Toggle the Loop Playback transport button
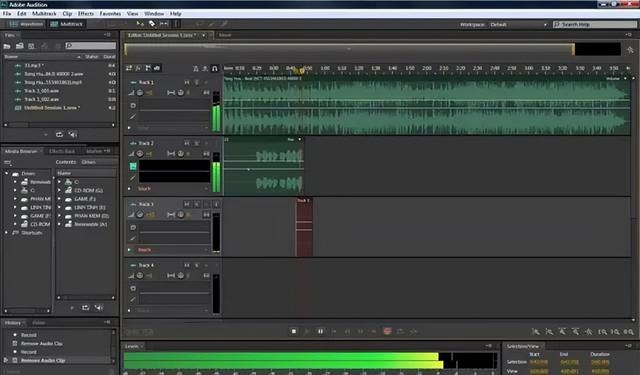This screenshot has height=375, width=640. (400, 331)
